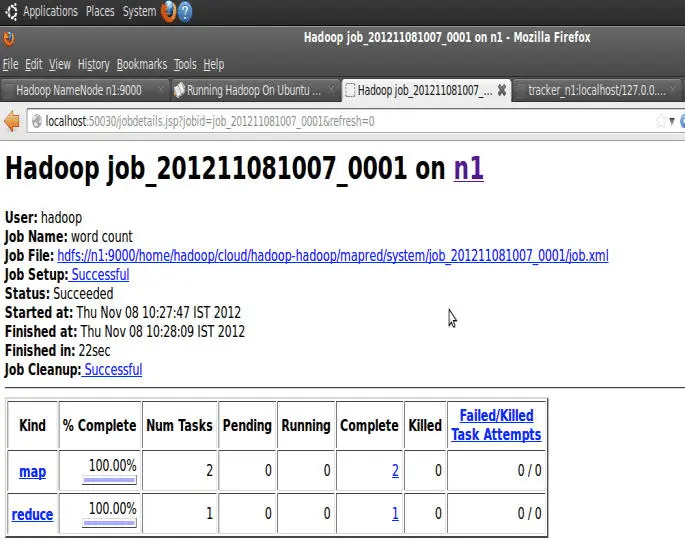Viewport: 685px width, 546px height.
Task: Open the Bookmarks menu
Action: [142, 65]
